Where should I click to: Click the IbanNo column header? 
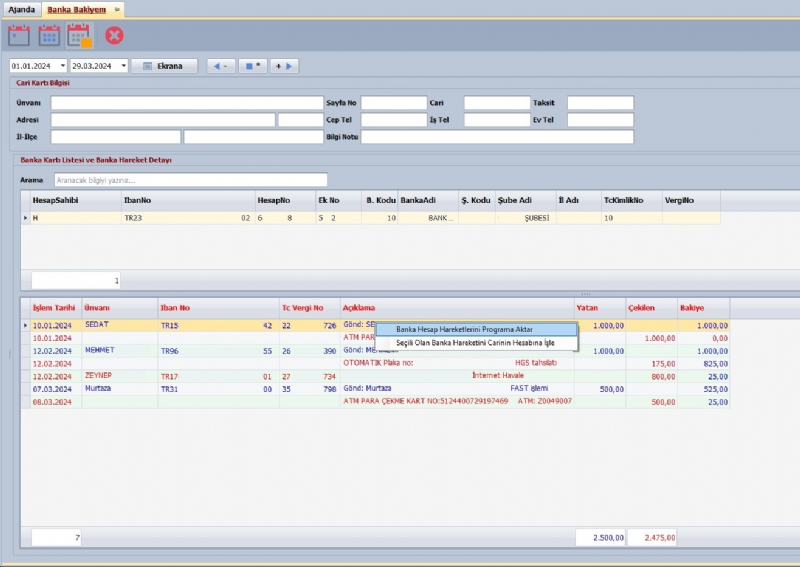[x=188, y=201]
